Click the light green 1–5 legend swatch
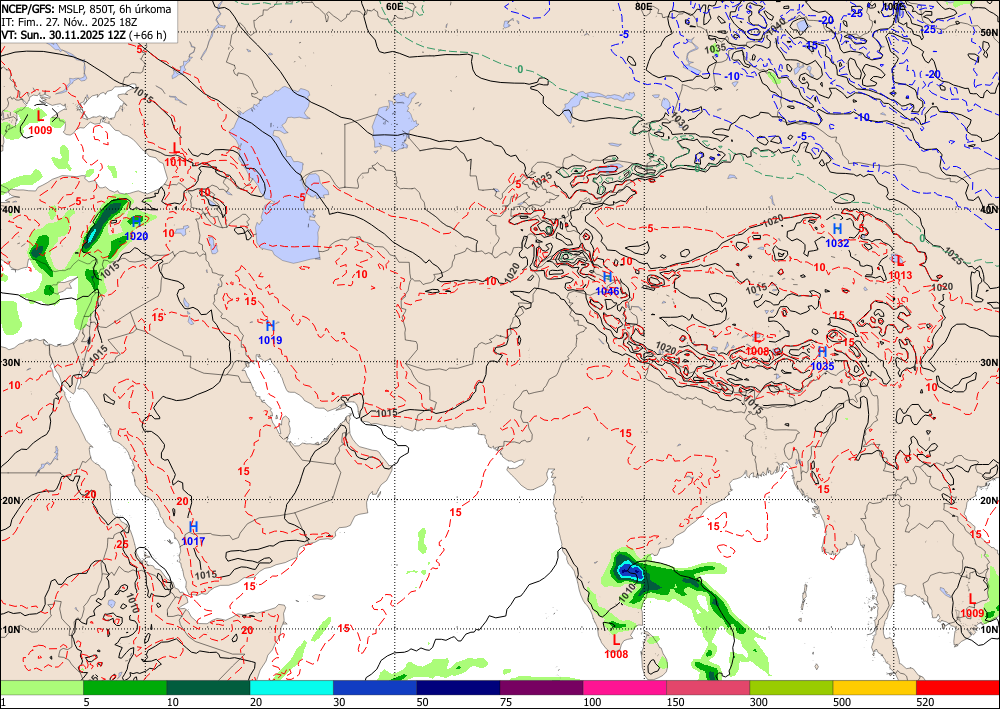The height and width of the screenshot is (709, 1000). [x=41, y=688]
